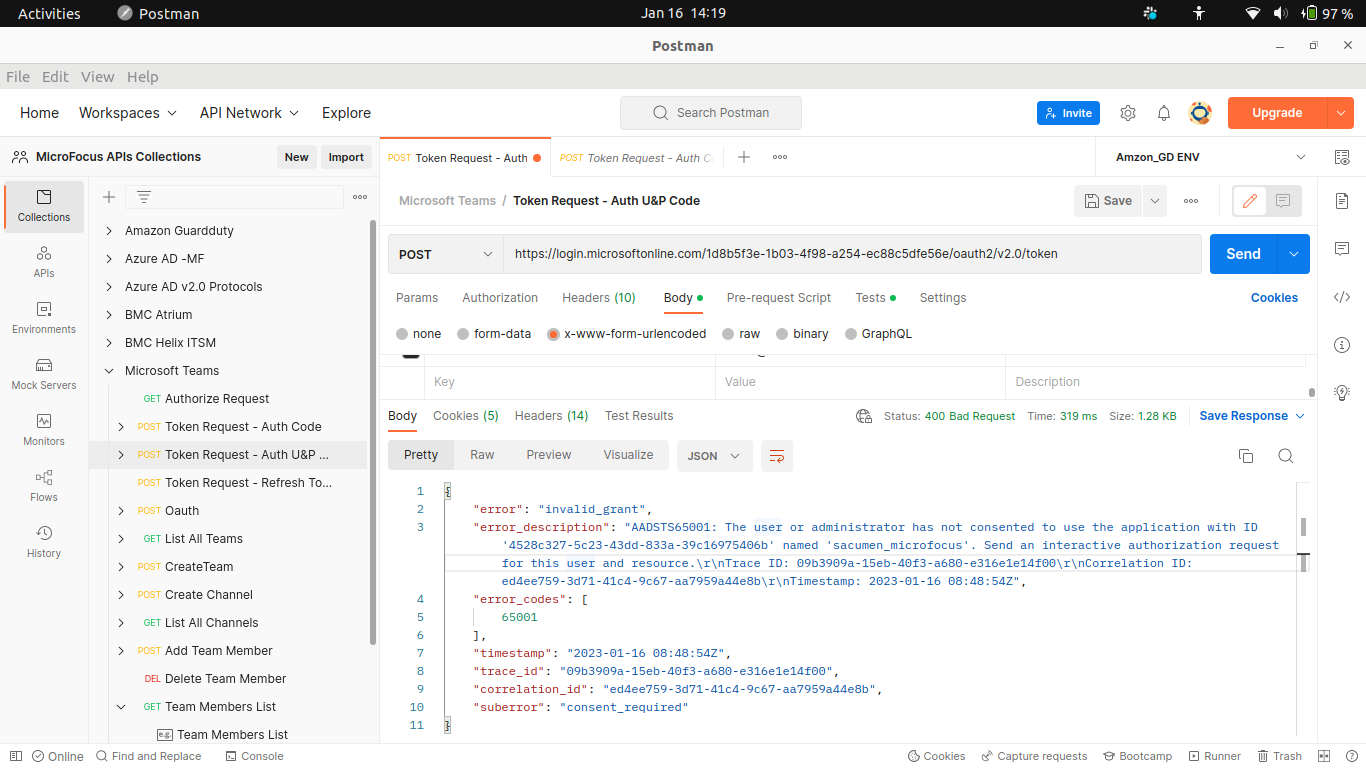
Task: Copy the response body to clipboard
Action: [x=1246, y=456]
